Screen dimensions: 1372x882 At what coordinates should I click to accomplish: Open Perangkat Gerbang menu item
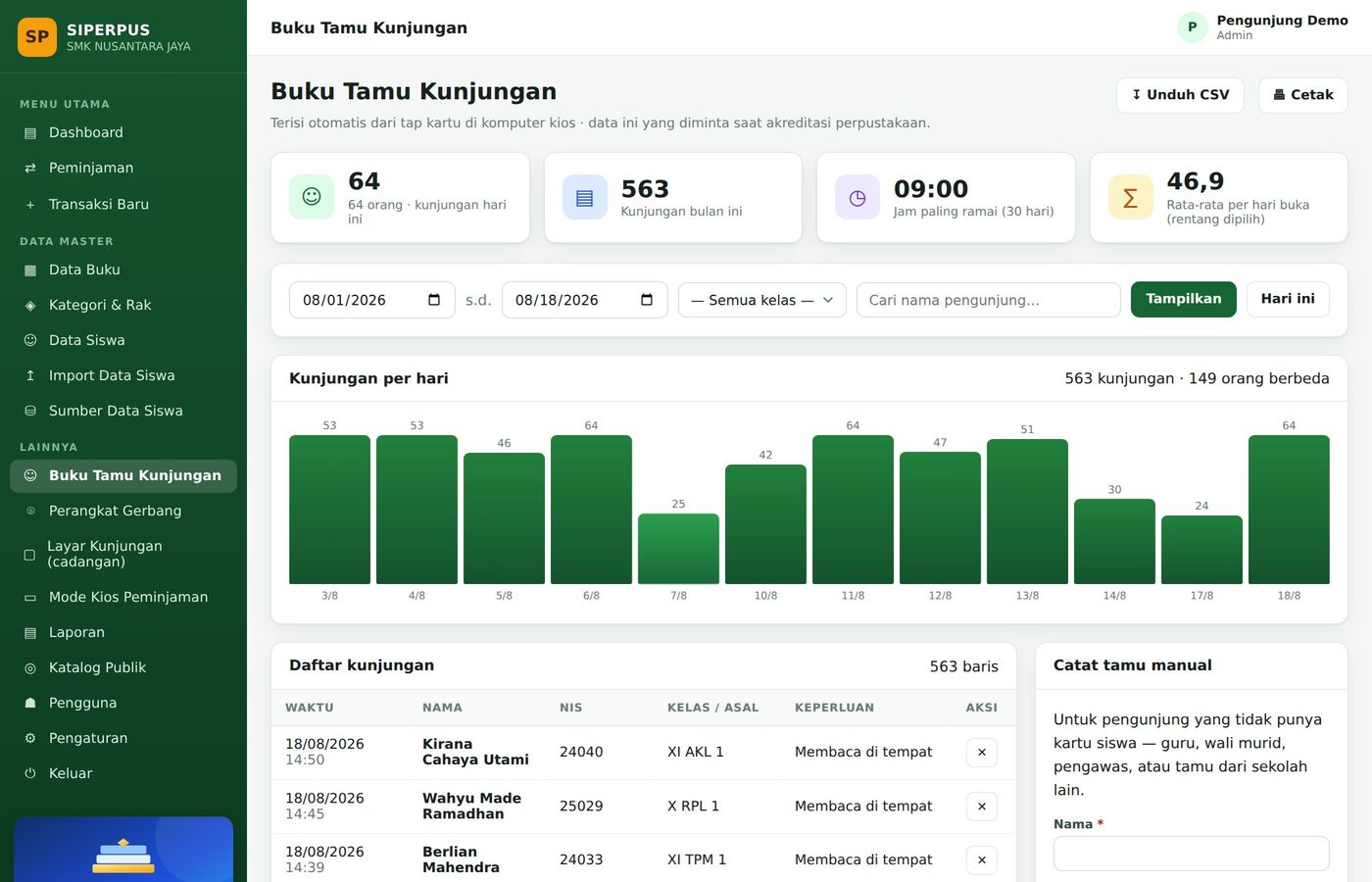coord(123,511)
